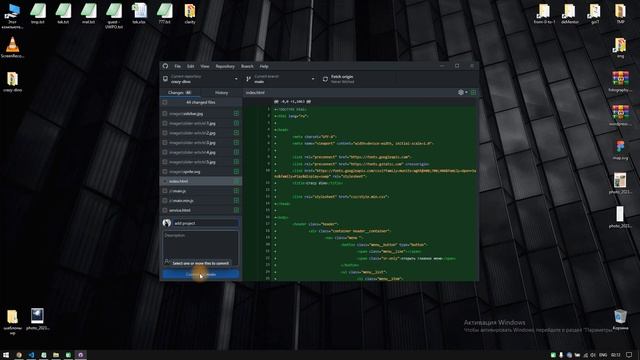The width and height of the screenshot is (640, 360).
Task: Click the green expand-diff icon beside the gear
Action: point(473,93)
